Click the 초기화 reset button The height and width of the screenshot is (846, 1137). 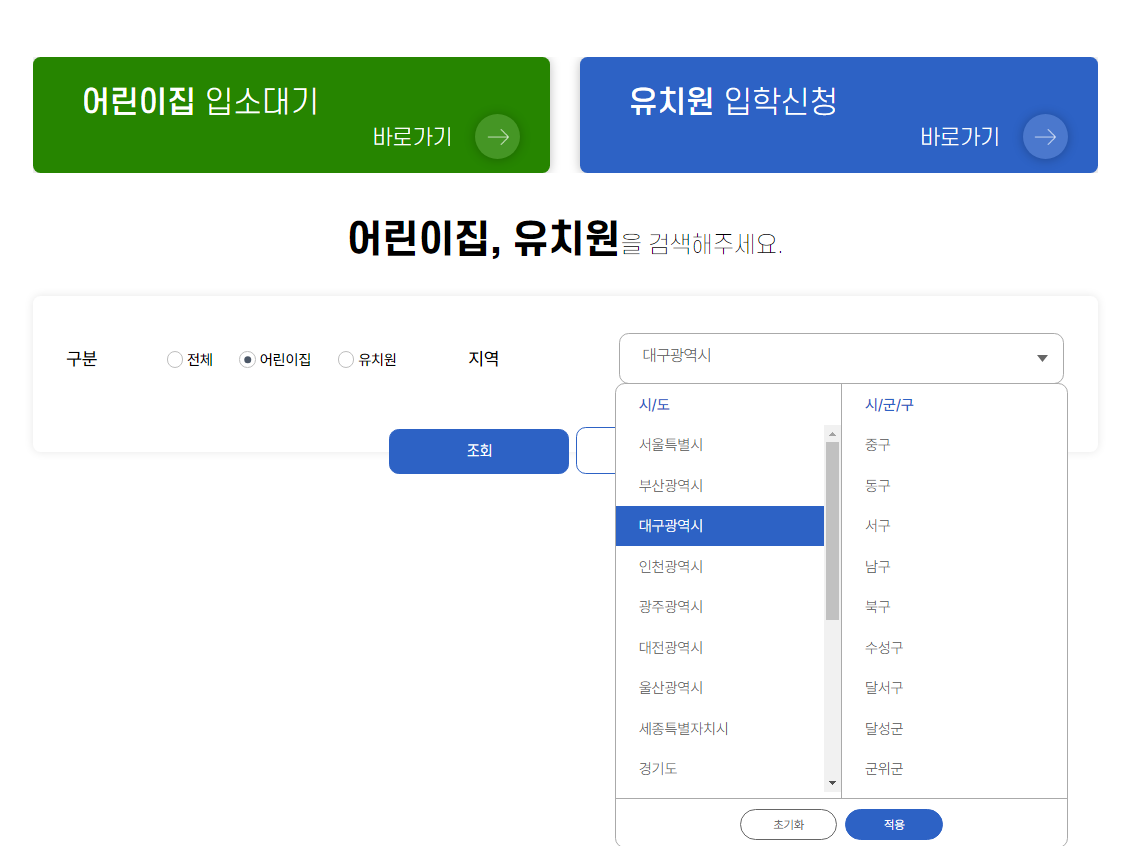point(788,824)
